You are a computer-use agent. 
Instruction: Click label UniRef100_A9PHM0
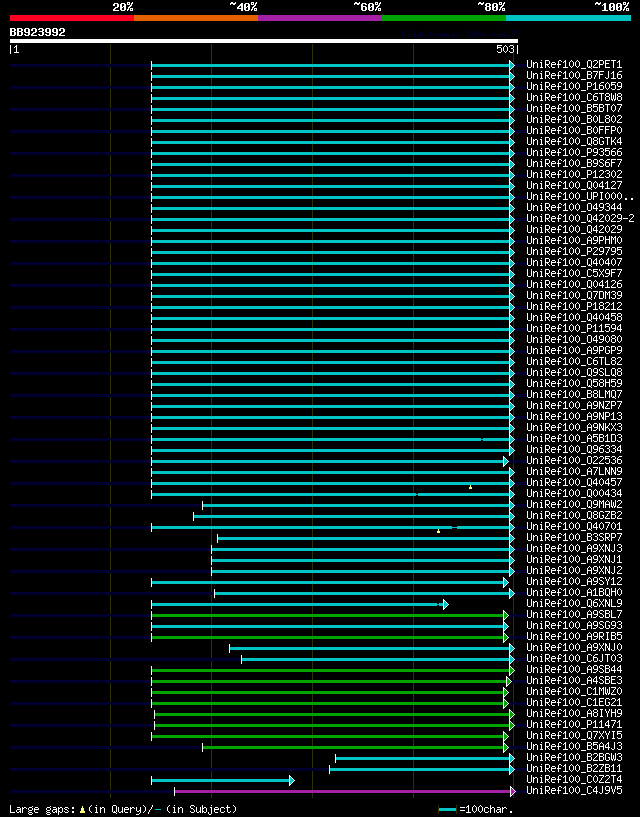(574, 241)
